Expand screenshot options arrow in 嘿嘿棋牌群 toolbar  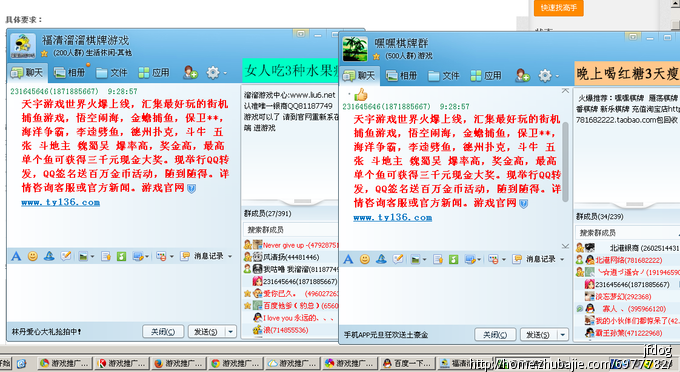479,260
